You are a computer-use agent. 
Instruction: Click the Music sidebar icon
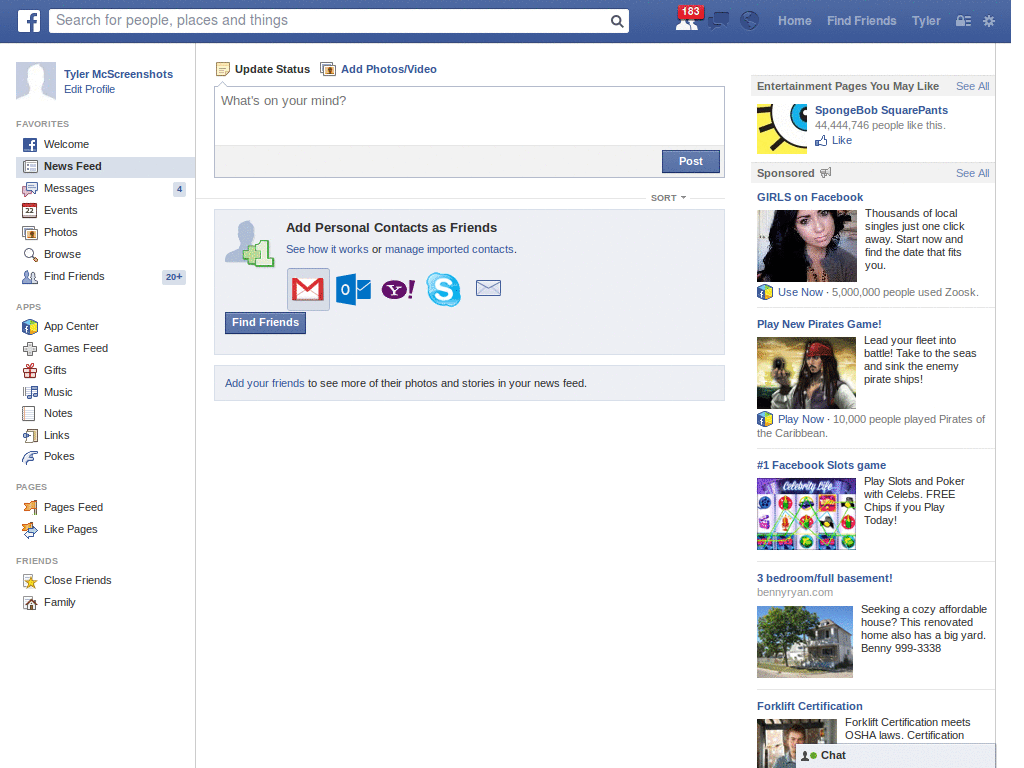point(30,392)
